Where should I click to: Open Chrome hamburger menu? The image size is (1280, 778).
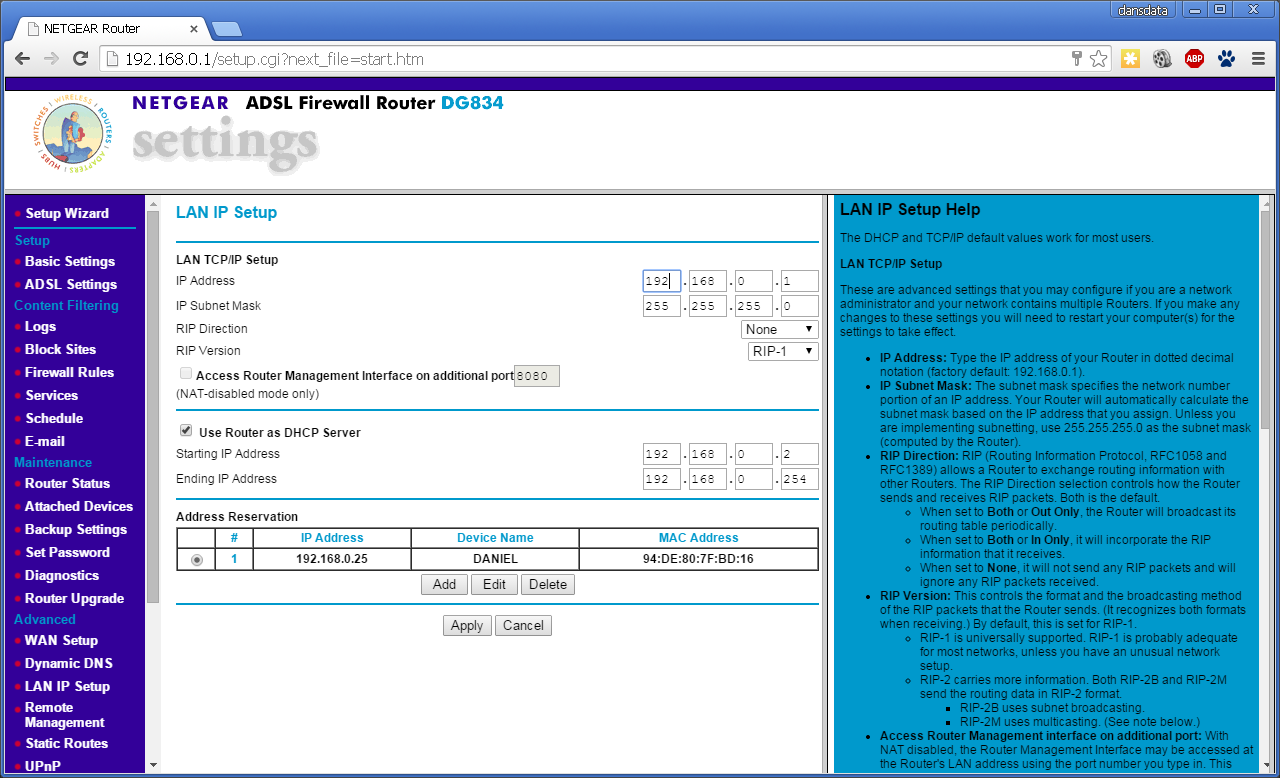tap(1259, 59)
